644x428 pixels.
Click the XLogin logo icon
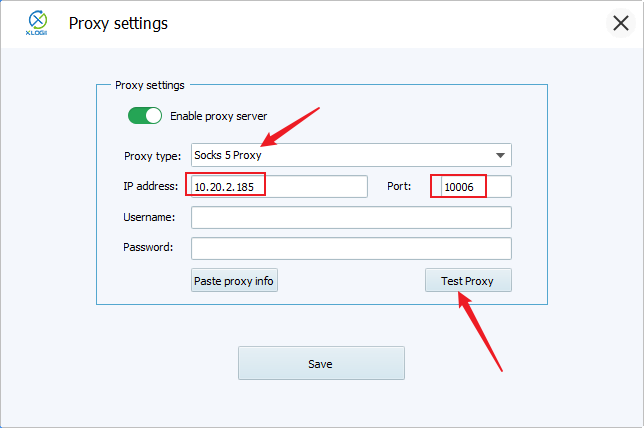point(37,23)
